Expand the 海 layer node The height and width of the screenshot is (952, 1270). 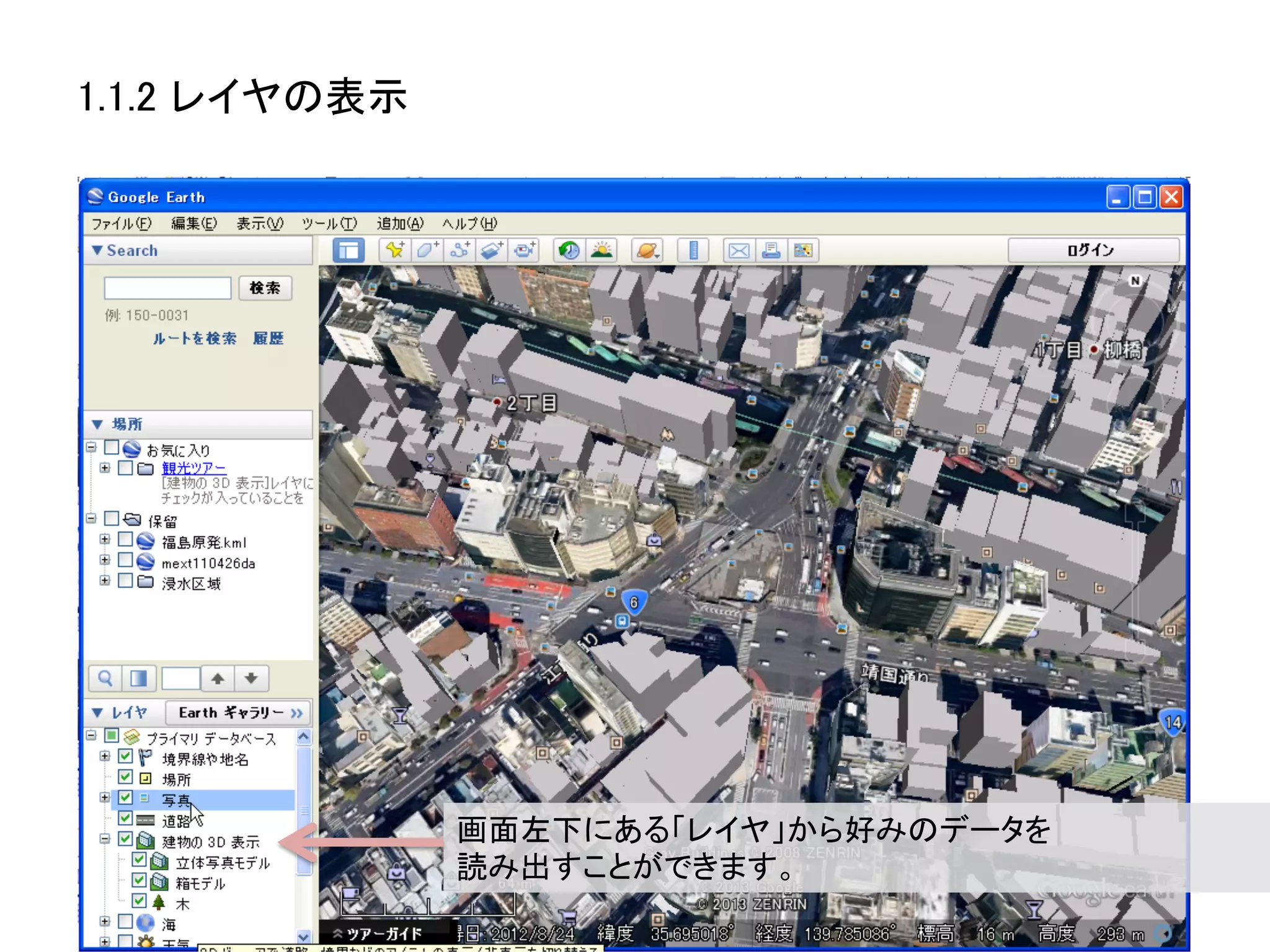pos(105,922)
